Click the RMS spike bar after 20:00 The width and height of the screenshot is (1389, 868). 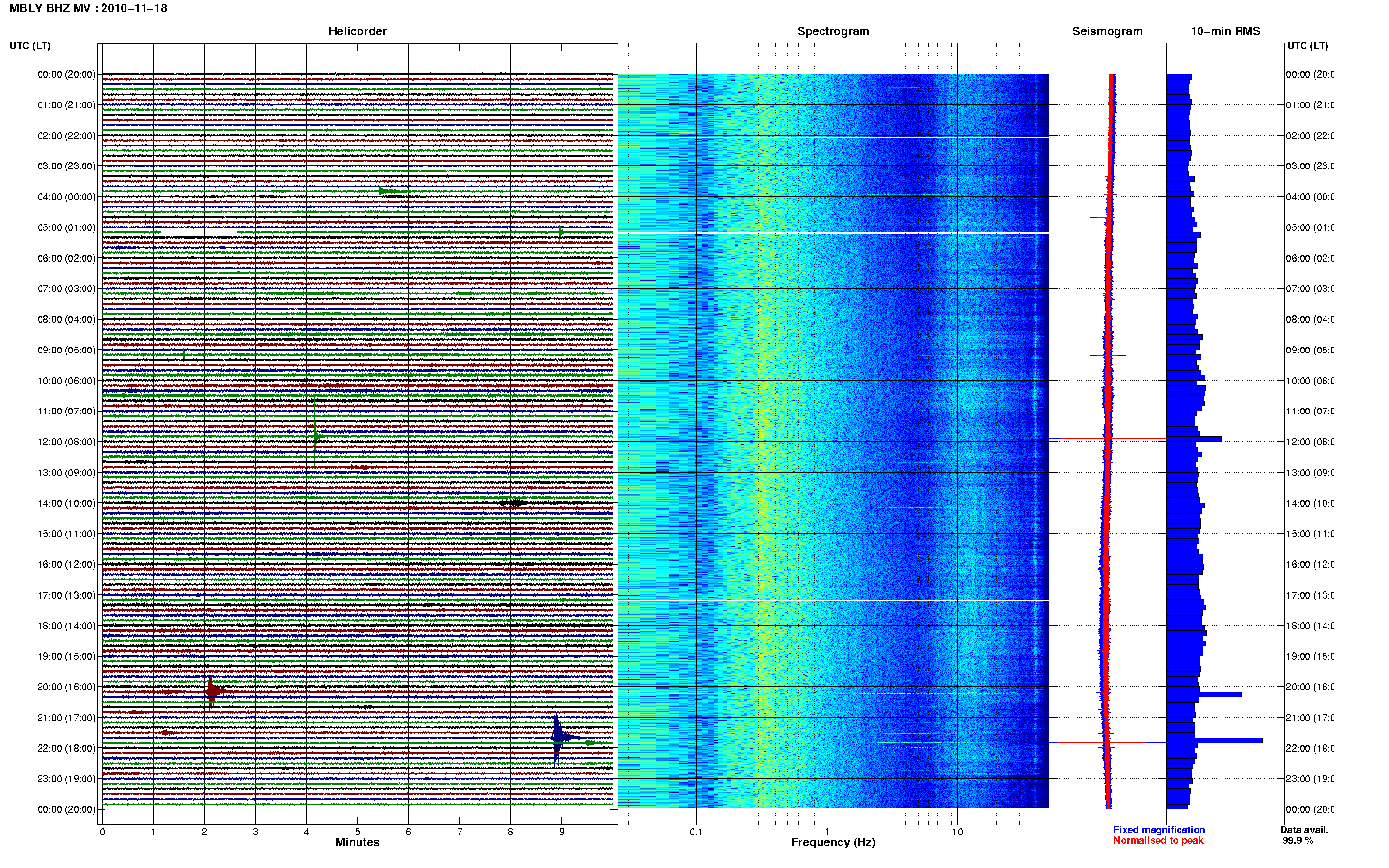click(1203, 695)
